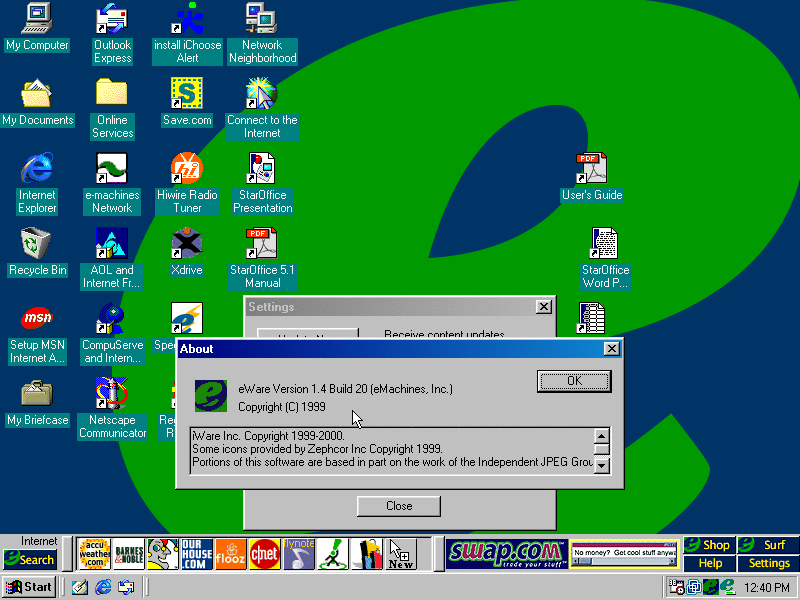Launch the flooz icon in the toolbar

[231, 553]
